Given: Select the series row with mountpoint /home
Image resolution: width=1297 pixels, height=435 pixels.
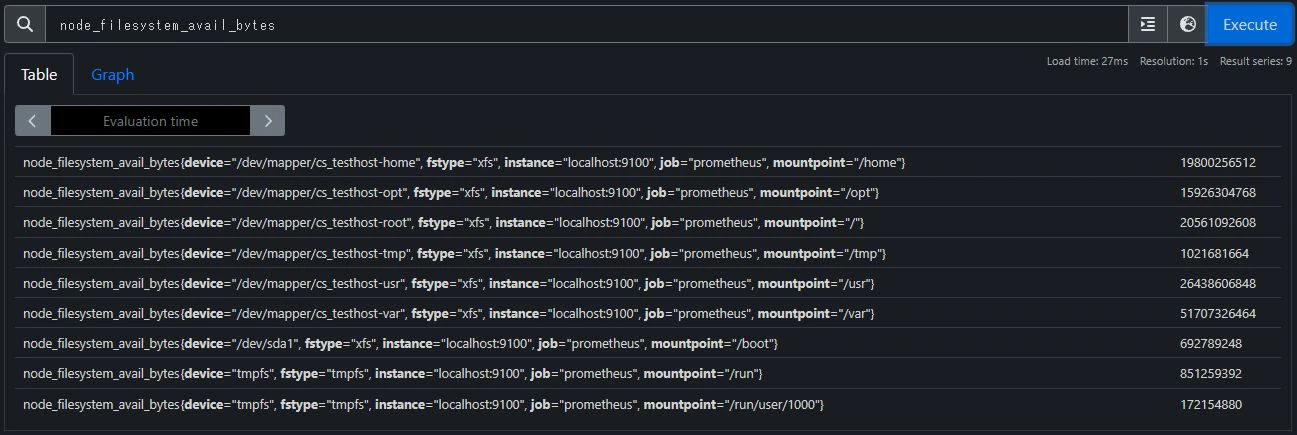Looking at the screenshot, I should [x=647, y=162].
